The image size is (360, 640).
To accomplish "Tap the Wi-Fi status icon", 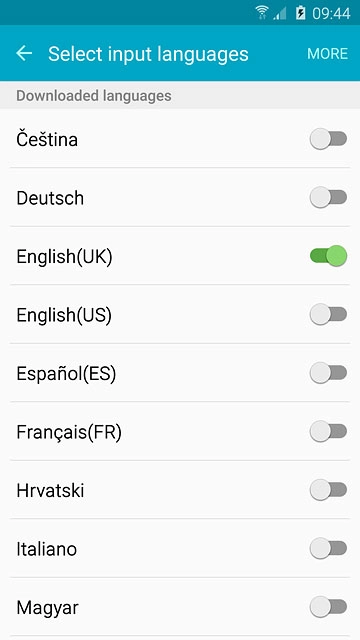I will pos(262,13).
